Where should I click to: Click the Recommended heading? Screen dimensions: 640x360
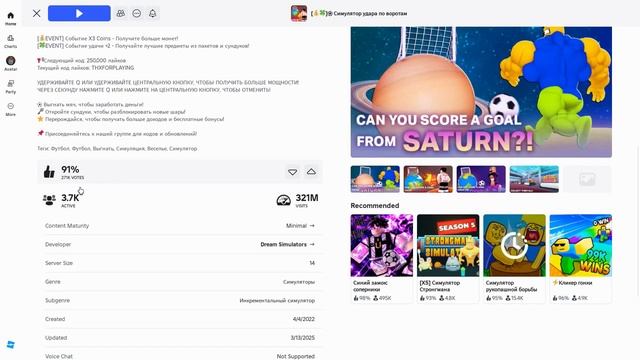(375, 205)
